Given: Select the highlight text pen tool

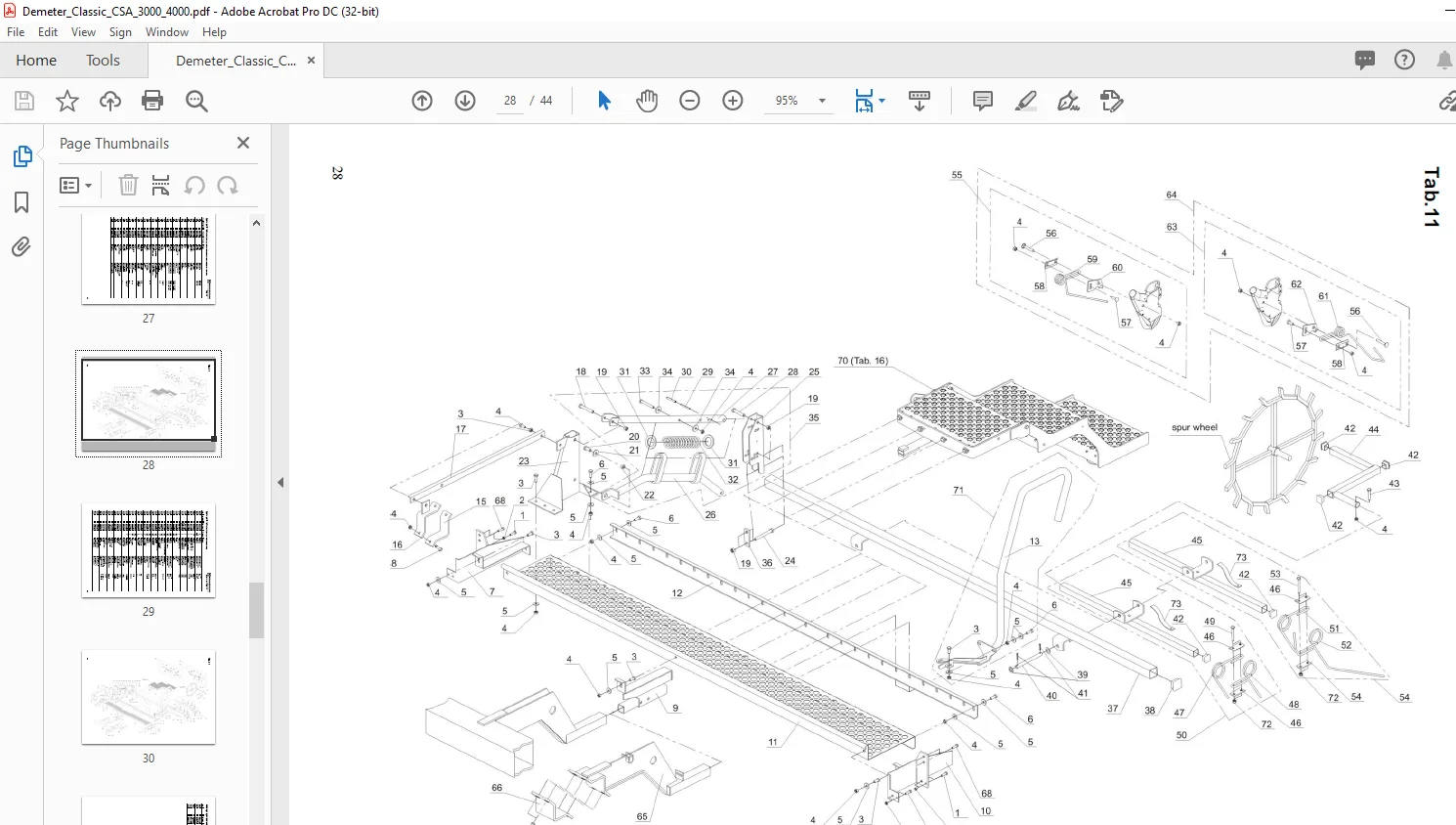Looking at the screenshot, I should click(1026, 101).
